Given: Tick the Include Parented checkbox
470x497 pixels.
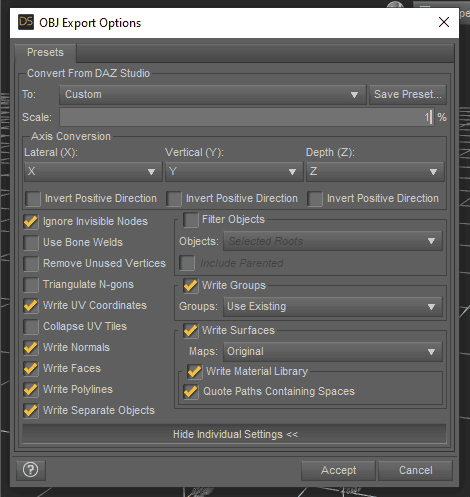Looking at the screenshot, I should click(187, 263).
